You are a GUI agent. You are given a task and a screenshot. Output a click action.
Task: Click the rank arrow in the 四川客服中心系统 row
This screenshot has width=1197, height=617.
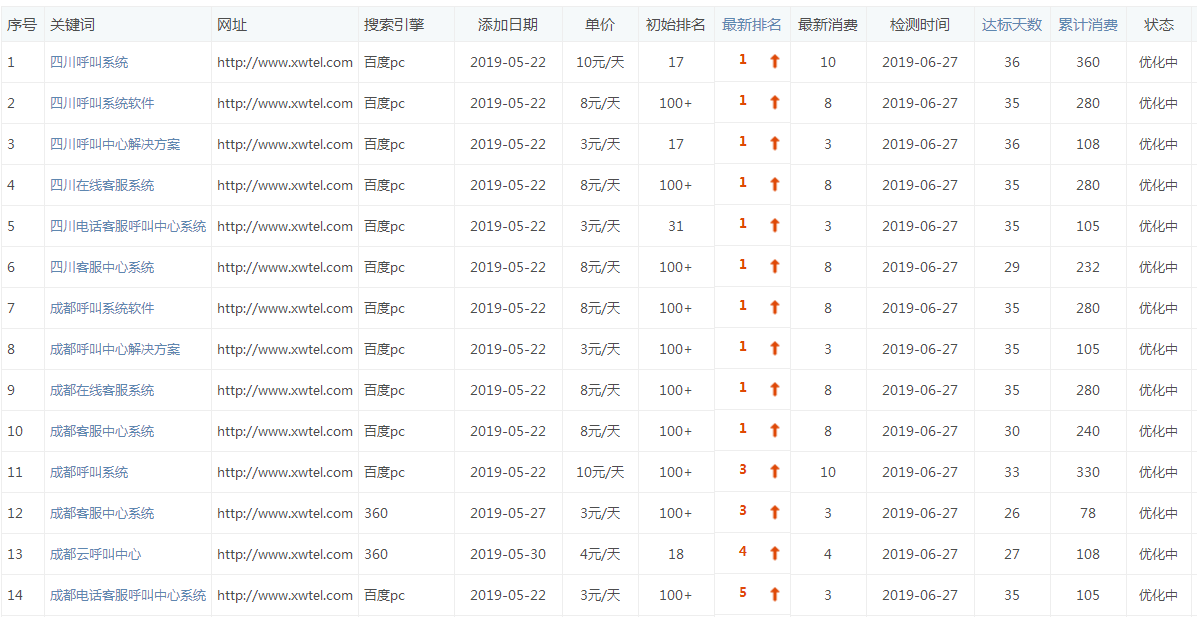pos(774,266)
